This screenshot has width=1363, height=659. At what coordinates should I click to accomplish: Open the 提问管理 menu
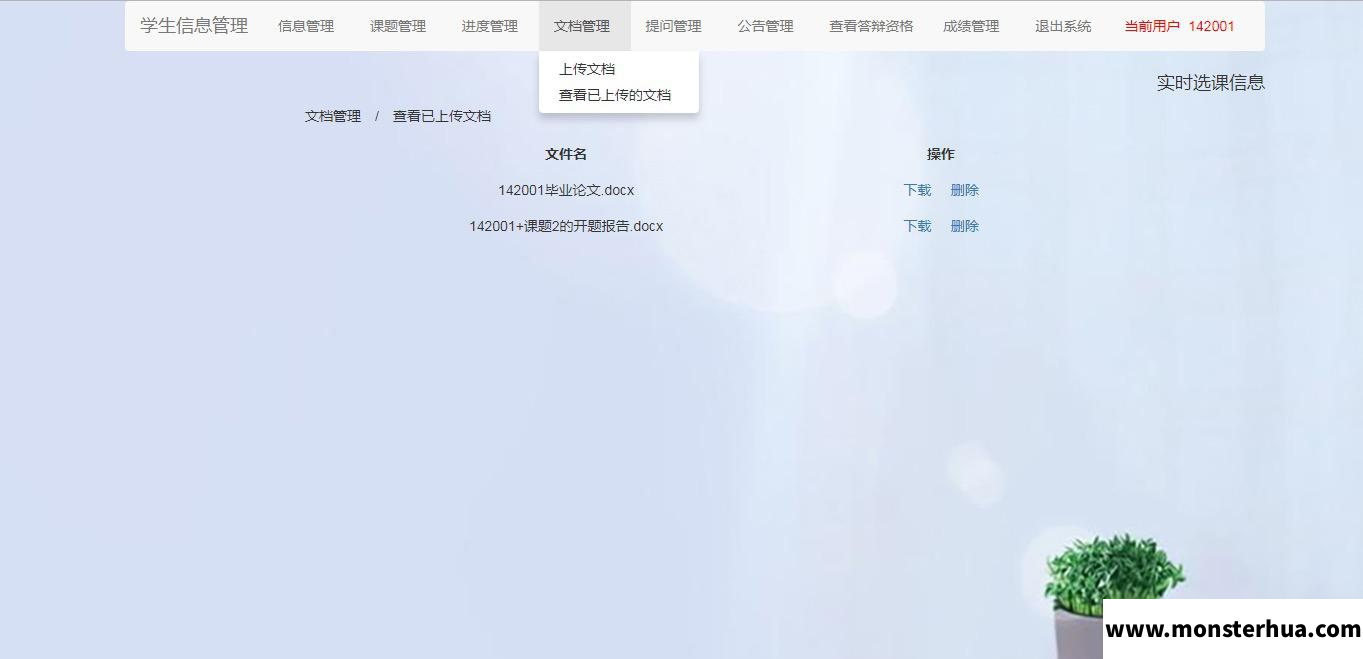tap(674, 26)
